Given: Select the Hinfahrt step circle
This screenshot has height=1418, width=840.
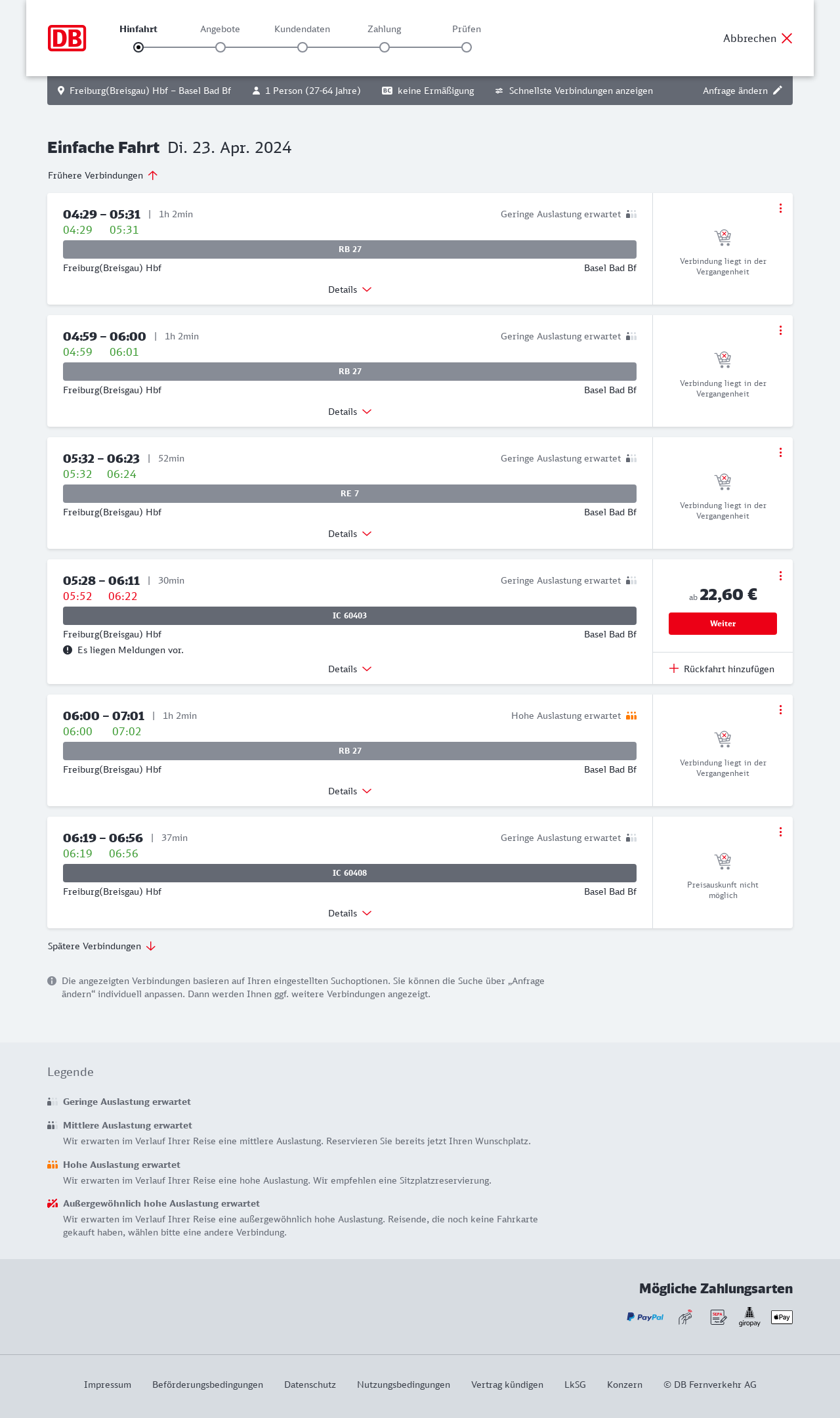Looking at the screenshot, I should [x=138, y=47].
